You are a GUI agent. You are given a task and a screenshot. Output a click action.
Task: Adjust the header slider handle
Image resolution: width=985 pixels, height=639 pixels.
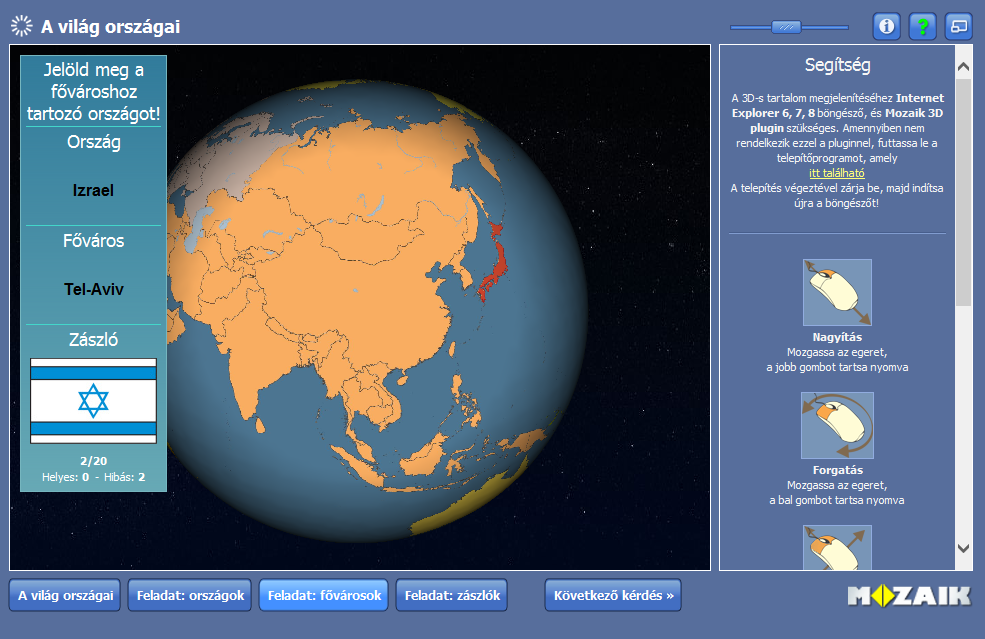[x=786, y=27]
